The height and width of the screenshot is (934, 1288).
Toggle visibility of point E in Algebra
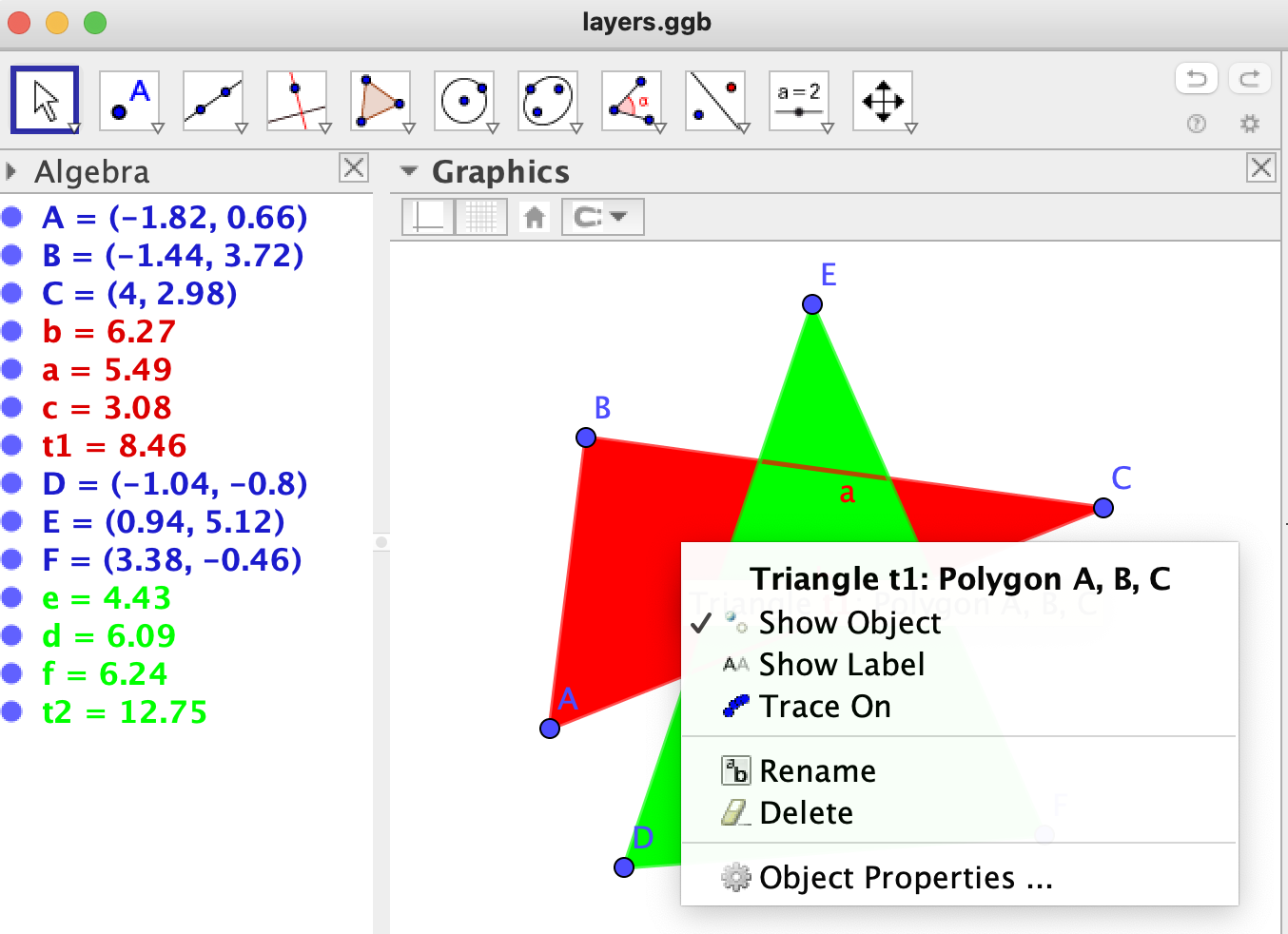(x=11, y=521)
